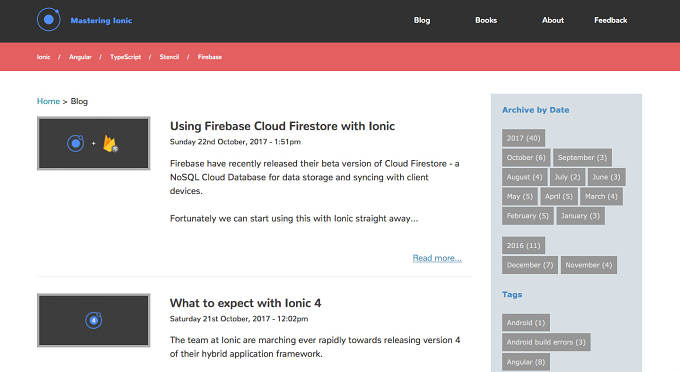Open the Firebase category link

(209, 57)
